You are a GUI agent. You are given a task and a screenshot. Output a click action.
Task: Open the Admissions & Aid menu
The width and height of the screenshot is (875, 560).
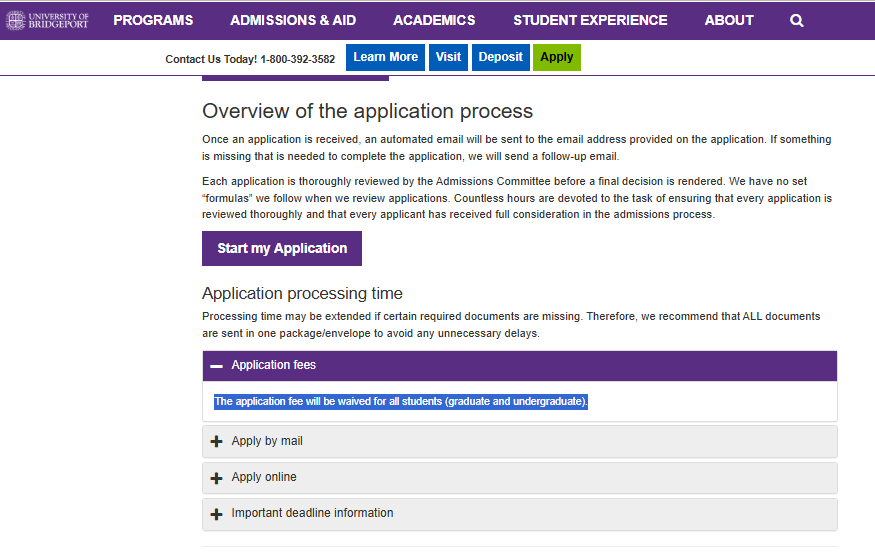(x=293, y=20)
